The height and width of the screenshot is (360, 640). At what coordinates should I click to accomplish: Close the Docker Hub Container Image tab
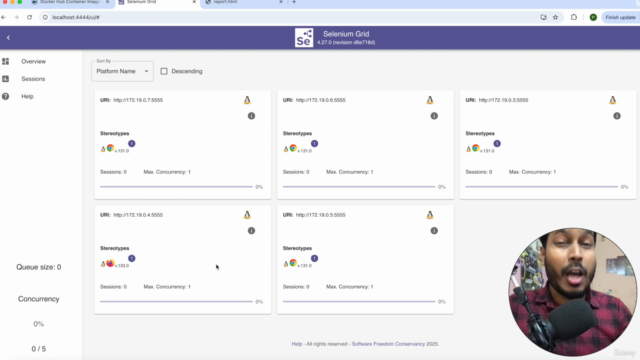pyautogui.click(x=107, y=2)
